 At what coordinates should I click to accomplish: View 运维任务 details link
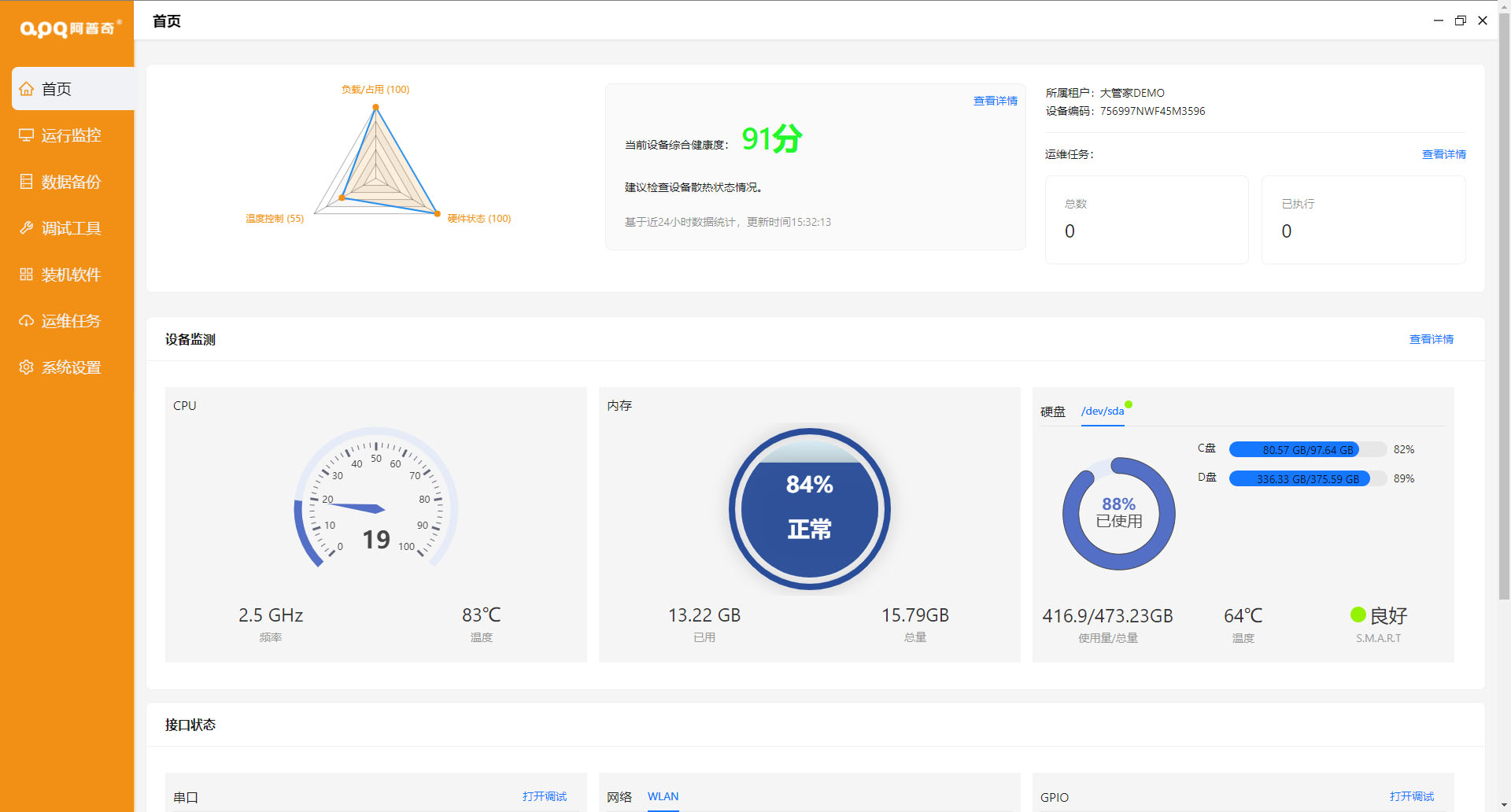1443,154
